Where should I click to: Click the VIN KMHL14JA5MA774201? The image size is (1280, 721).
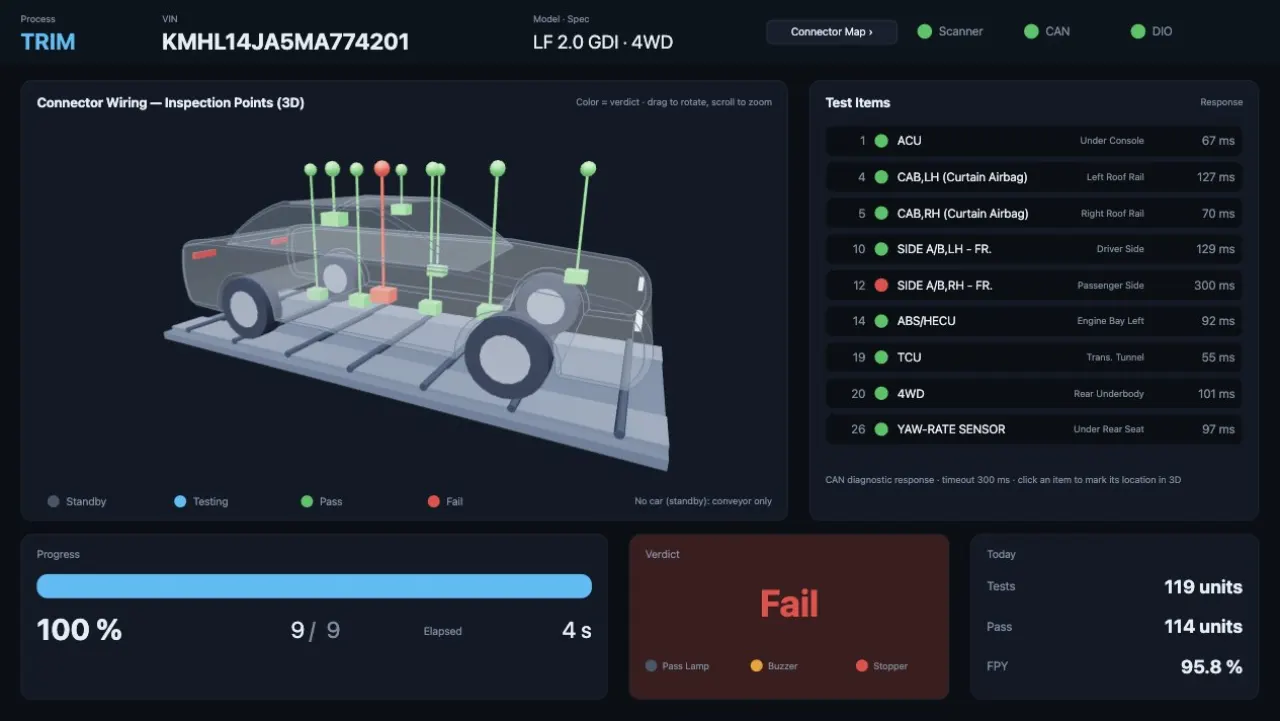click(x=285, y=42)
